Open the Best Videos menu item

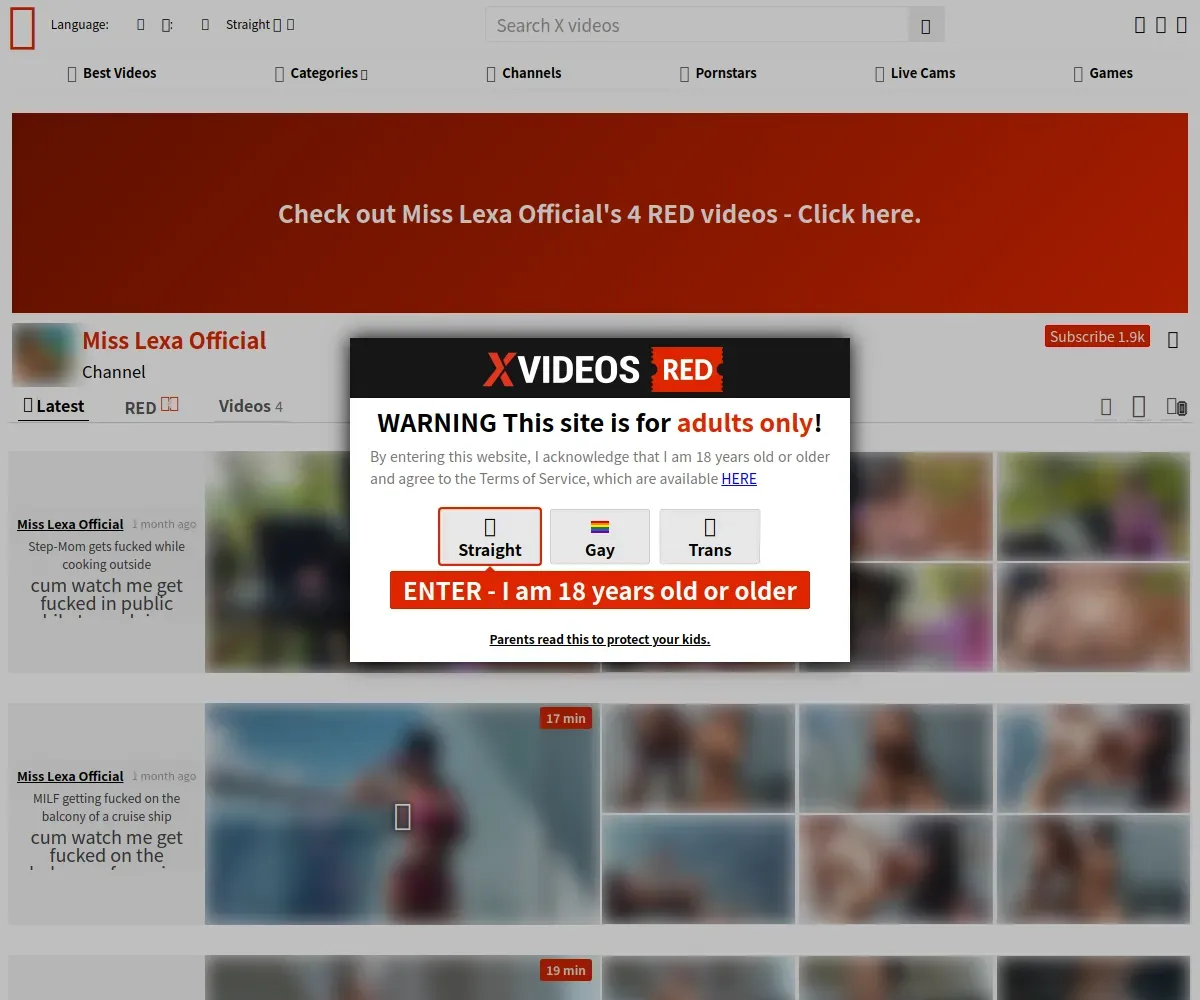[111, 73]
